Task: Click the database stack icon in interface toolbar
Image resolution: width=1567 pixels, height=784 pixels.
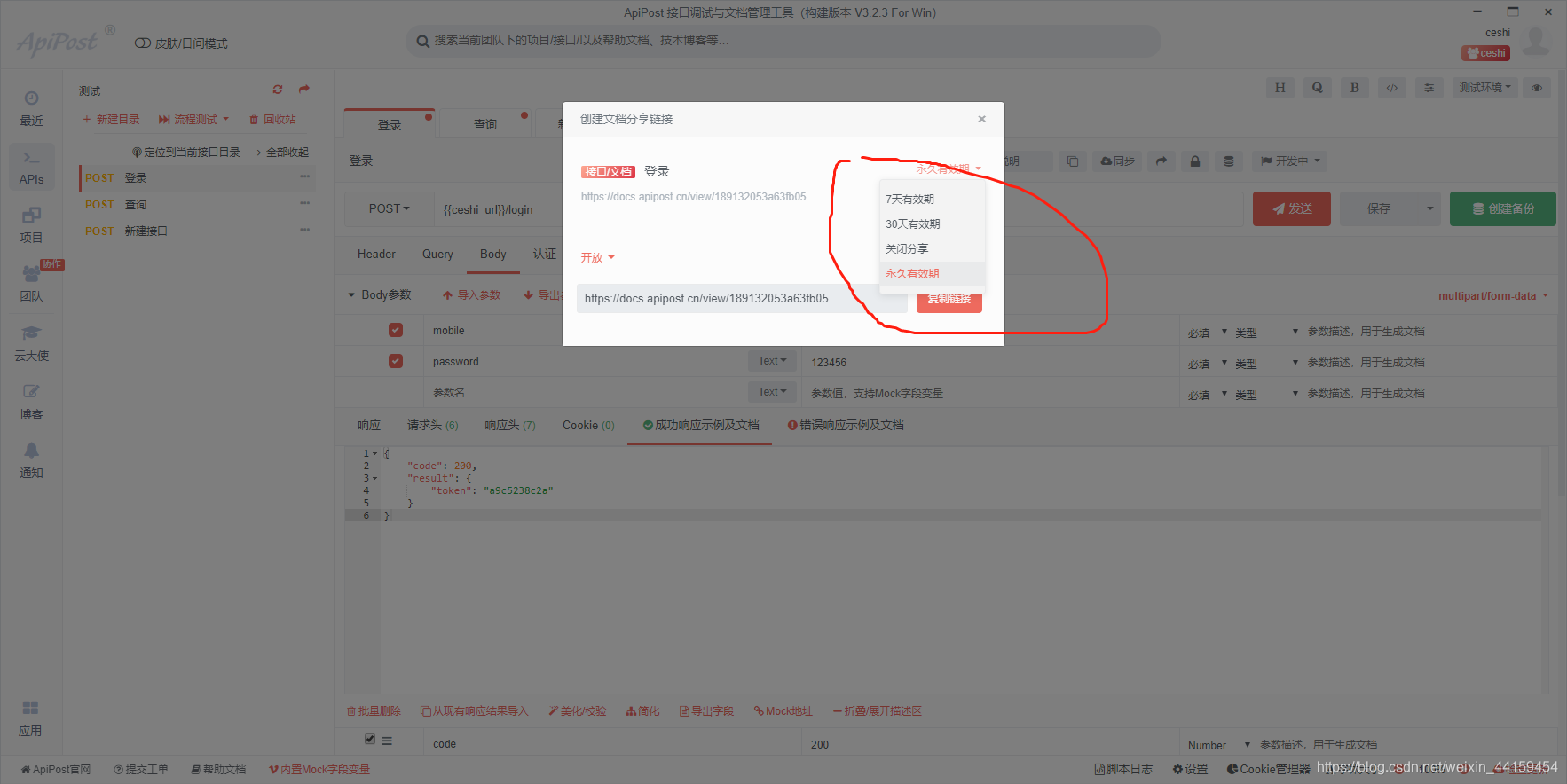Action: click(1229, 161)
